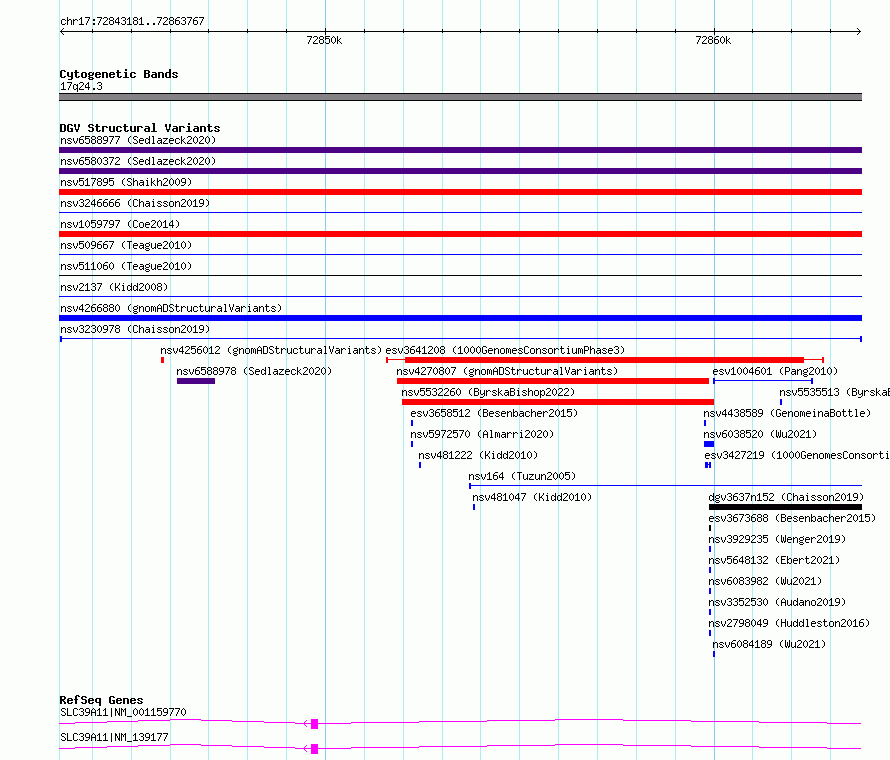Click nsv3929235 (Wenger2019) label

[x=777, y=539]
